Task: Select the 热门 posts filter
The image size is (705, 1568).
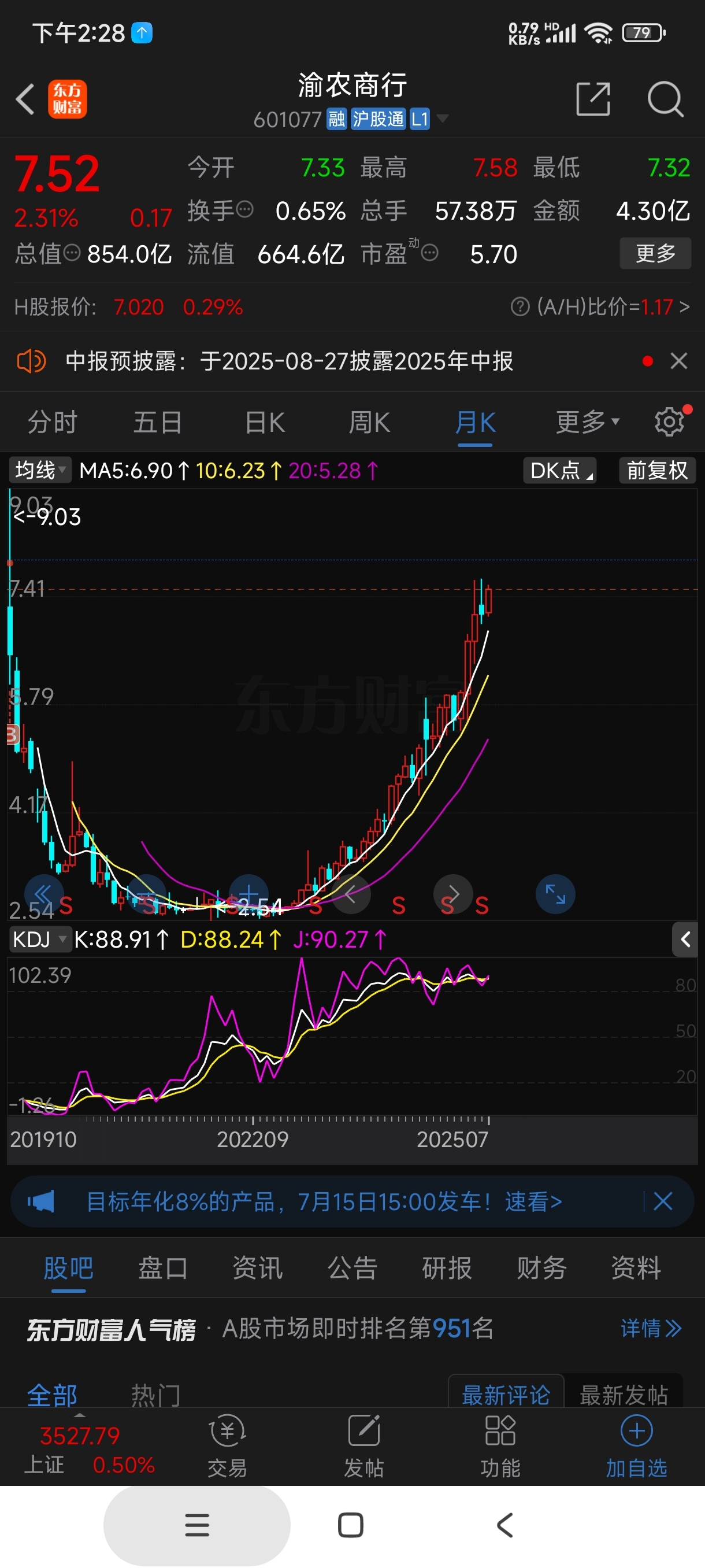Action: click(x=155, y=1395)
